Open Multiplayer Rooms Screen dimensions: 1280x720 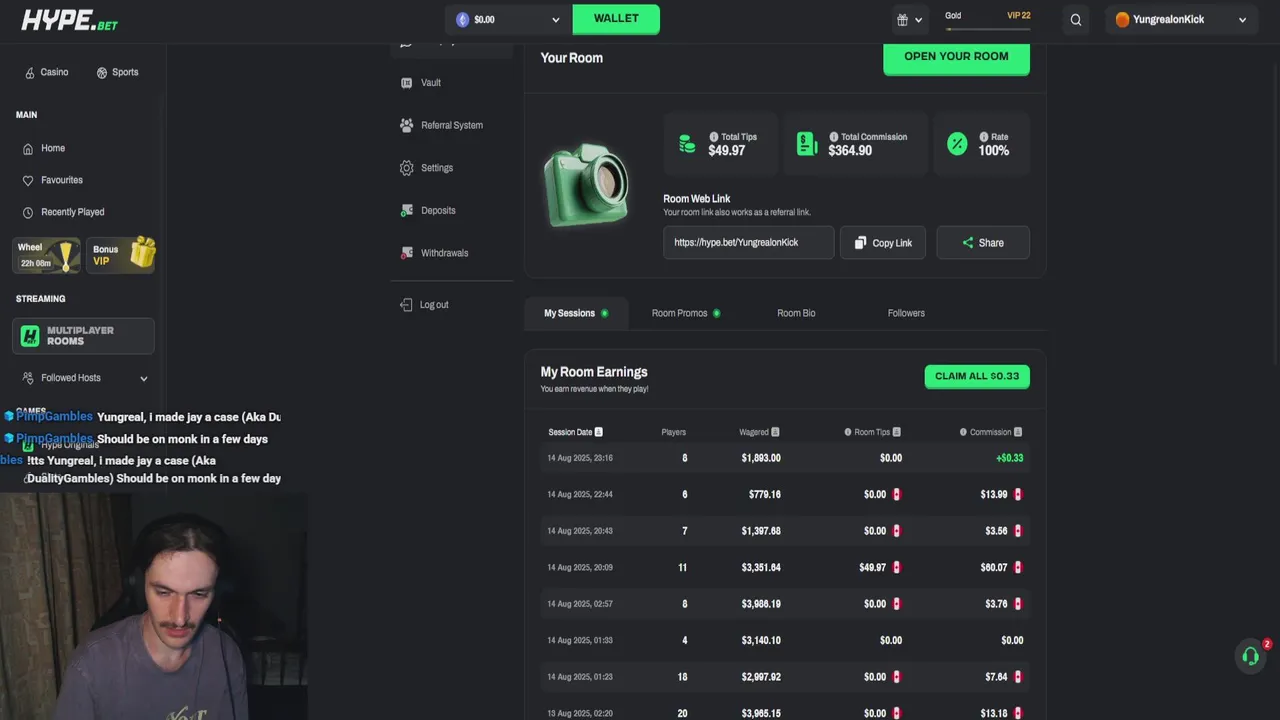point(84,336)
